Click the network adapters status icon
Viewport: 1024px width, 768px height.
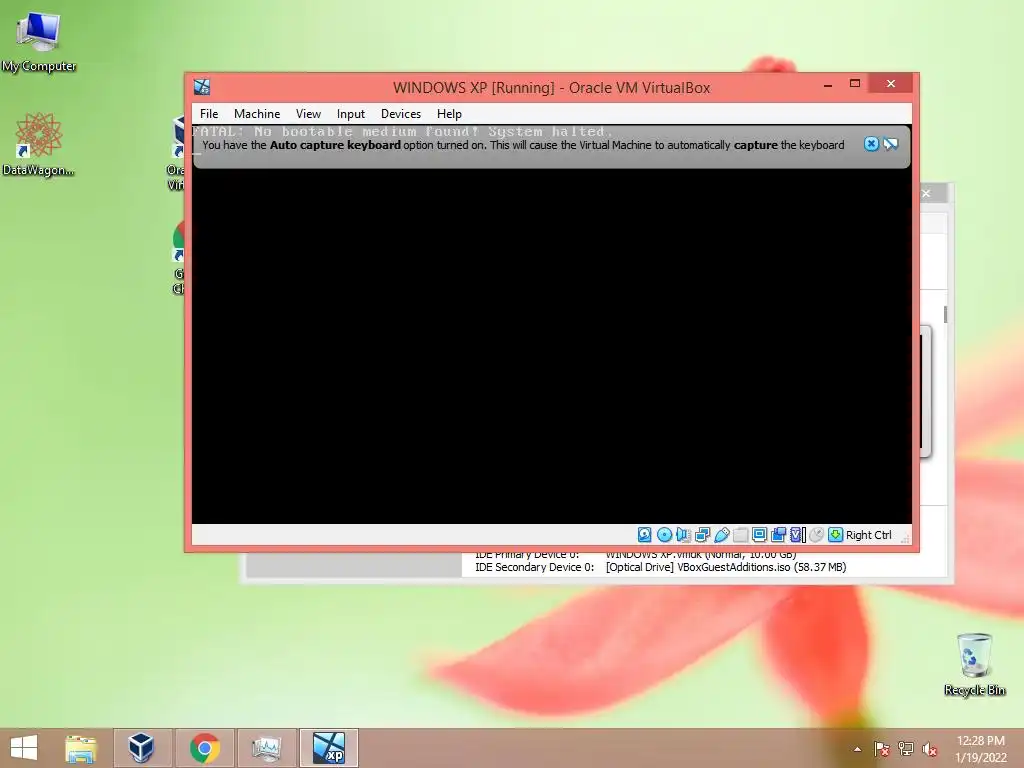pyautogui.click(x=702, y=535)
